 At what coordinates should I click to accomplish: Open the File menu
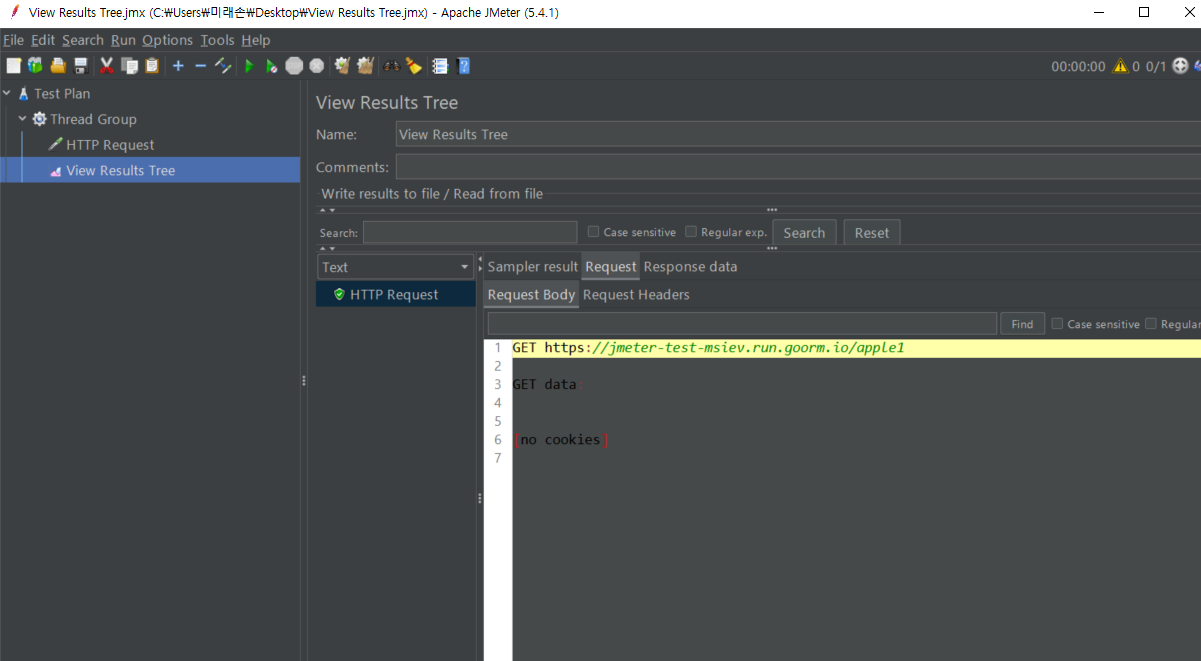[x=13, y=40]
